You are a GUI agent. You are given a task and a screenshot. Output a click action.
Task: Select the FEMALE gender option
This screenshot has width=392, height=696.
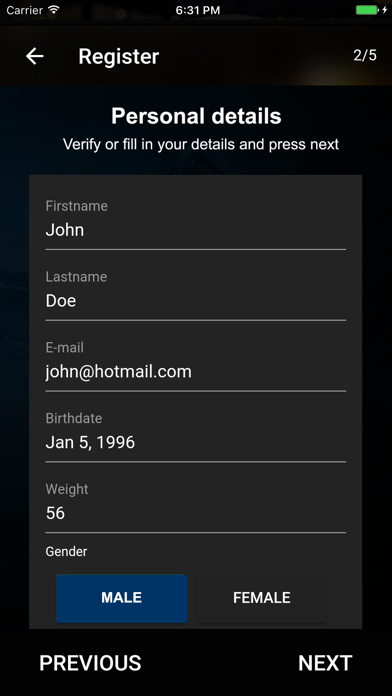point(261,598)
